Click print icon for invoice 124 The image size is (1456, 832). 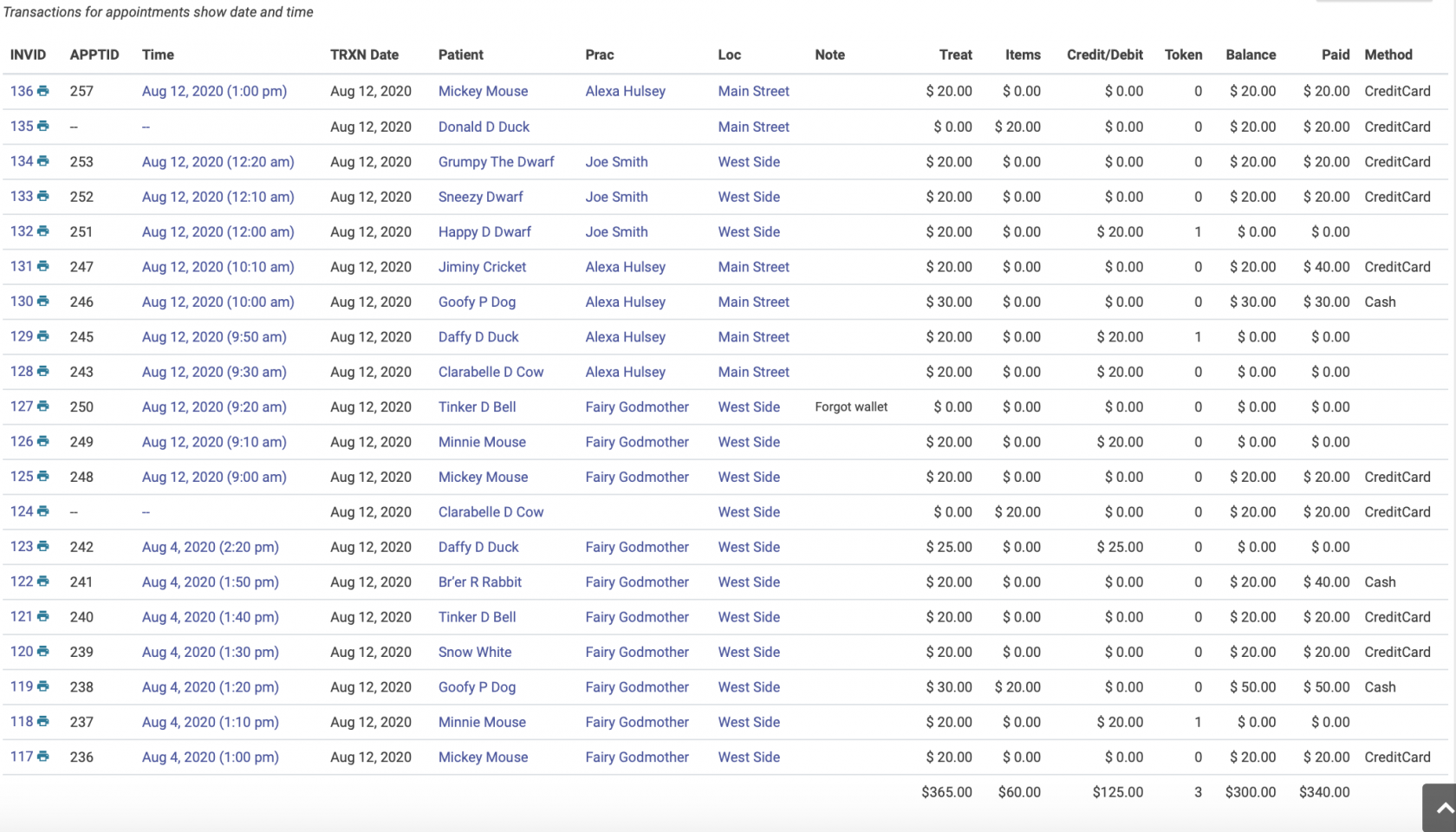point(43,511)
